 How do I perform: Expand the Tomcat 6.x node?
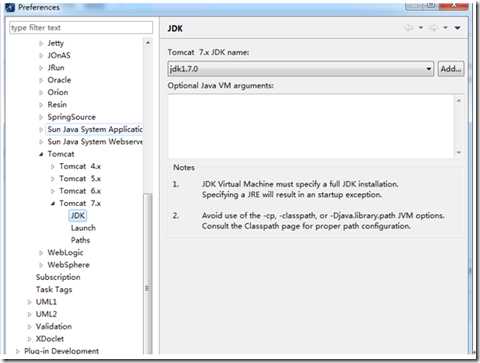point(53,191)
